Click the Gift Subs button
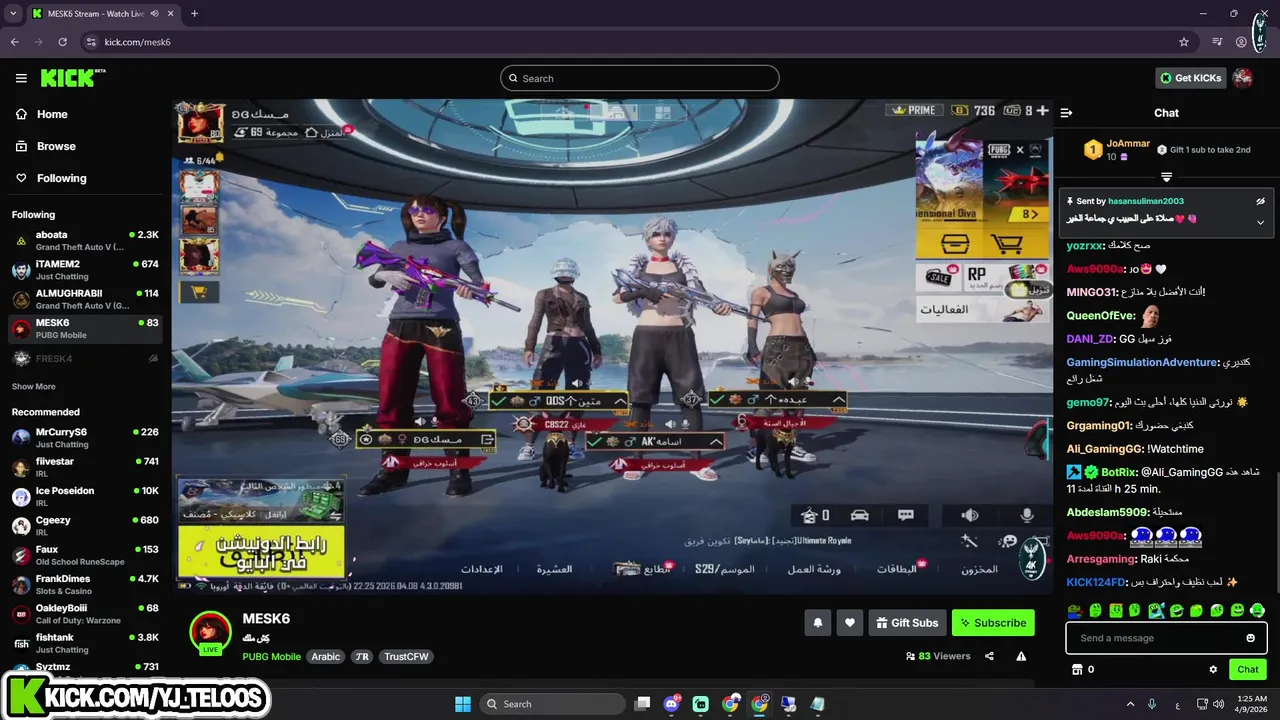 point(907,622)
